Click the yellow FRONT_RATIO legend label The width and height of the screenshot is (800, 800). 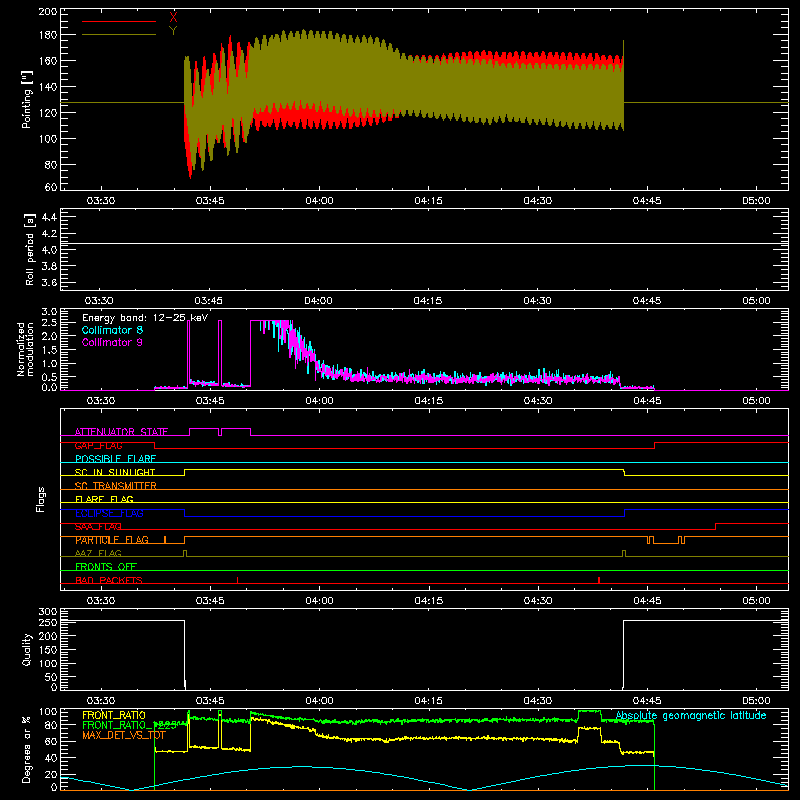(x=114, y=715)
